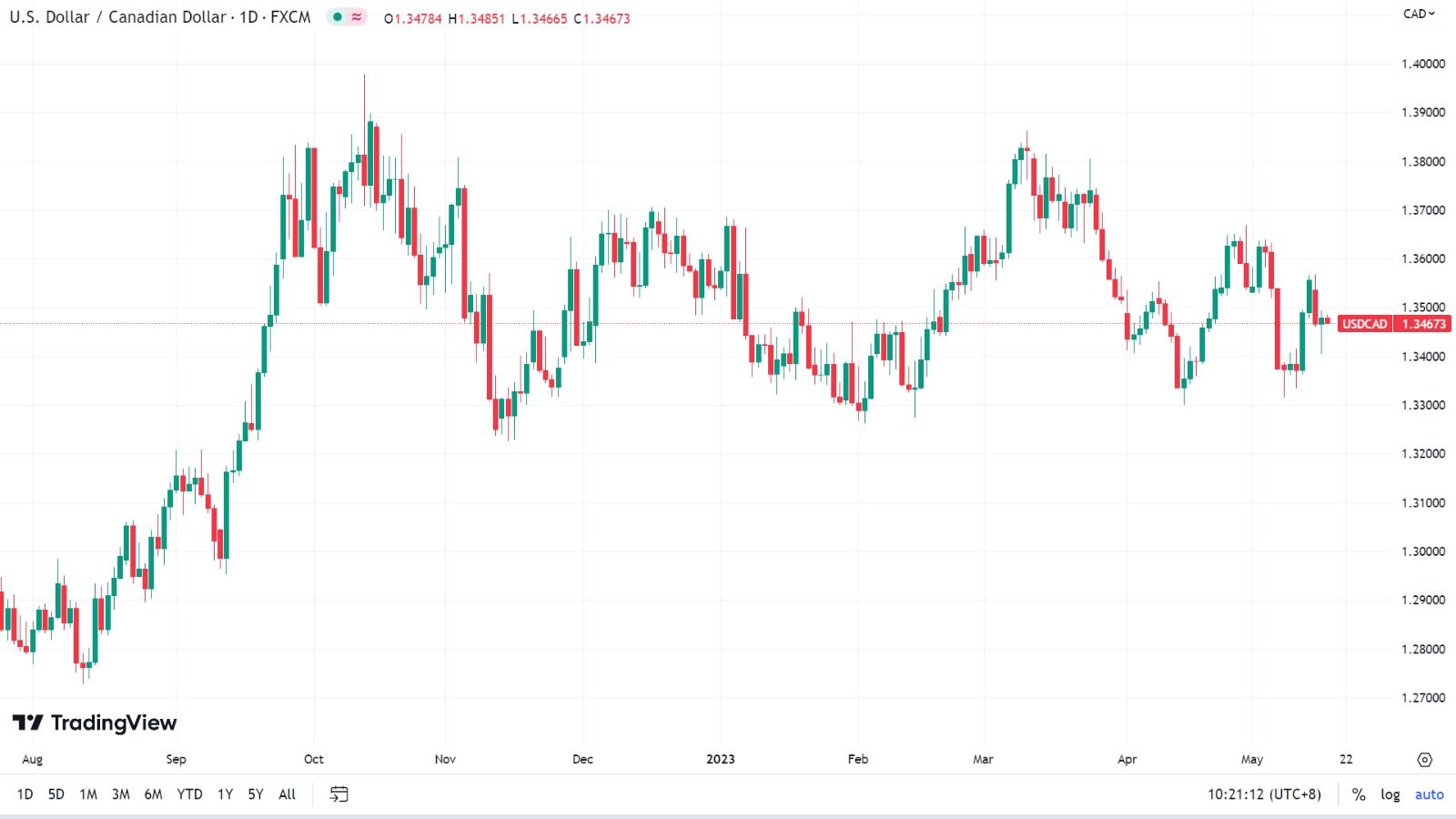
Task: Click the FXCM exchange label in title
Action: click(290, 16)
